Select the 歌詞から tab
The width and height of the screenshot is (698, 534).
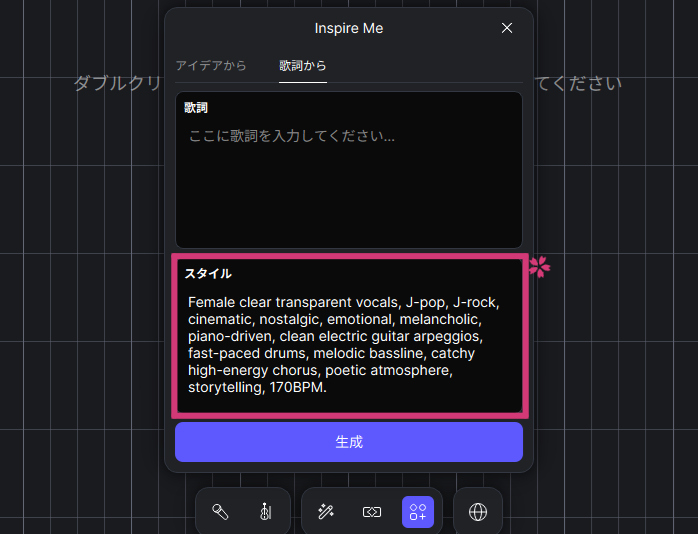click(303, 66)
